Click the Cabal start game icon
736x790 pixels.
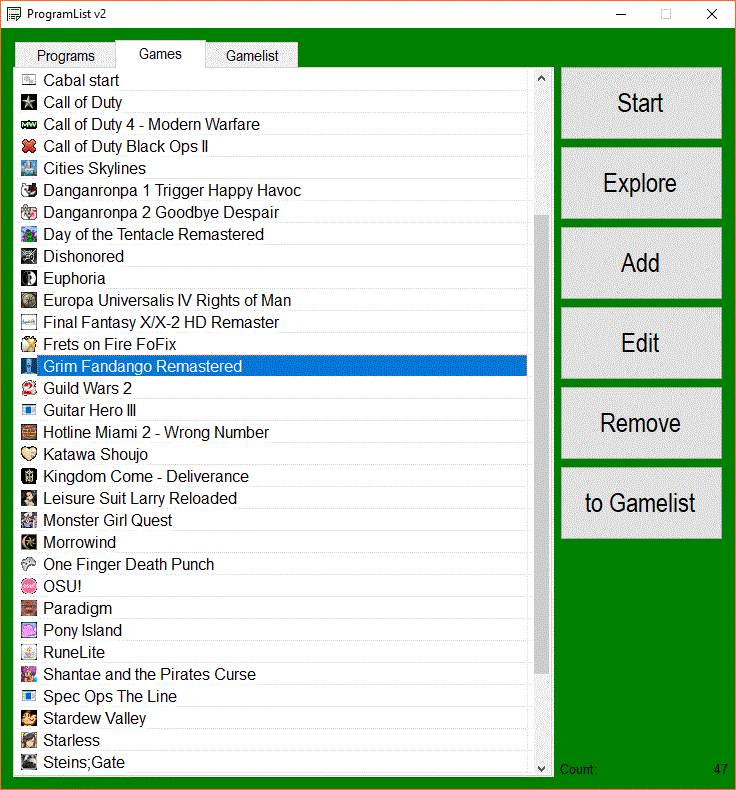(29, 80)
